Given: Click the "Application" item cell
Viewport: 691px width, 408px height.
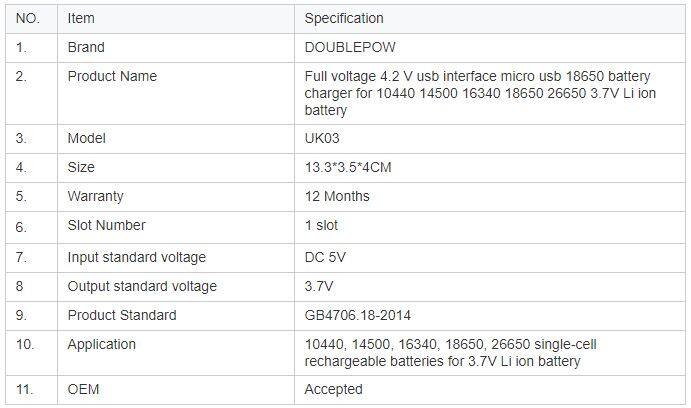Looking at the screenshot, I should click(102, 344).
